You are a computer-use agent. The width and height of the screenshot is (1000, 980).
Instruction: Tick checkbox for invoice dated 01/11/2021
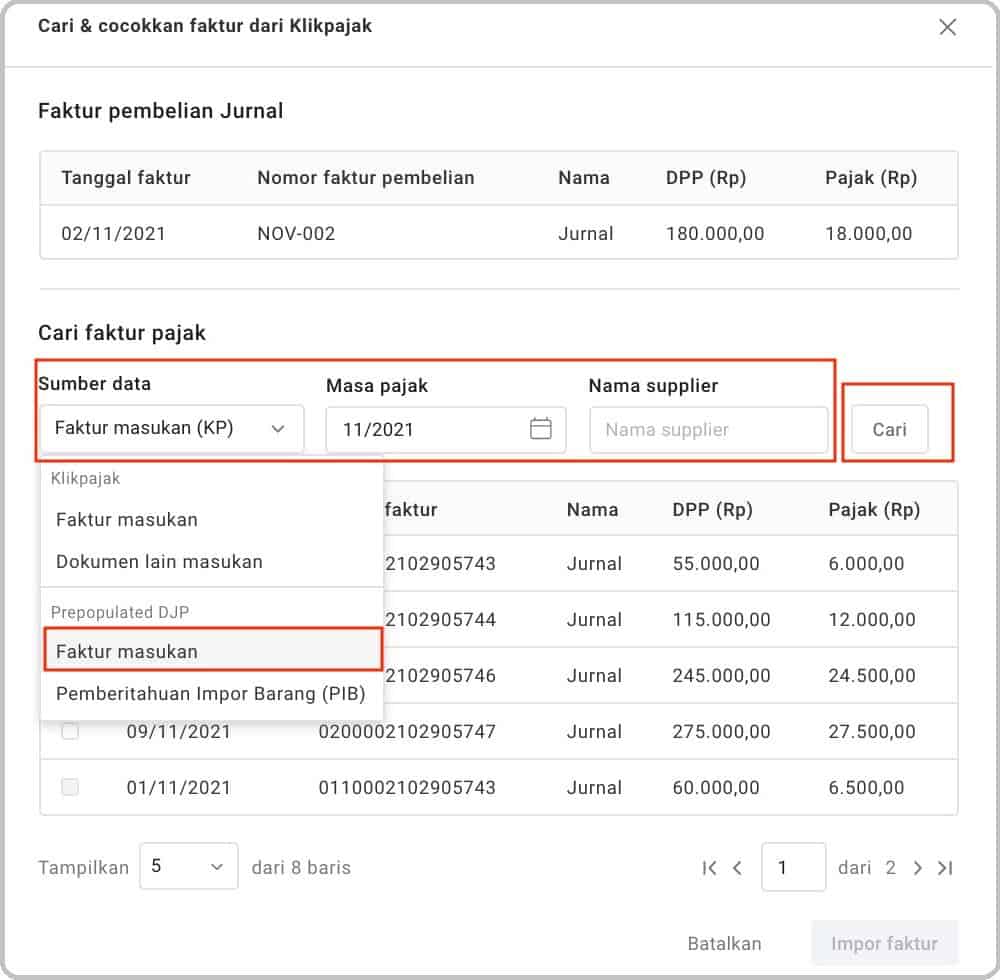click(x=70, y=787)
